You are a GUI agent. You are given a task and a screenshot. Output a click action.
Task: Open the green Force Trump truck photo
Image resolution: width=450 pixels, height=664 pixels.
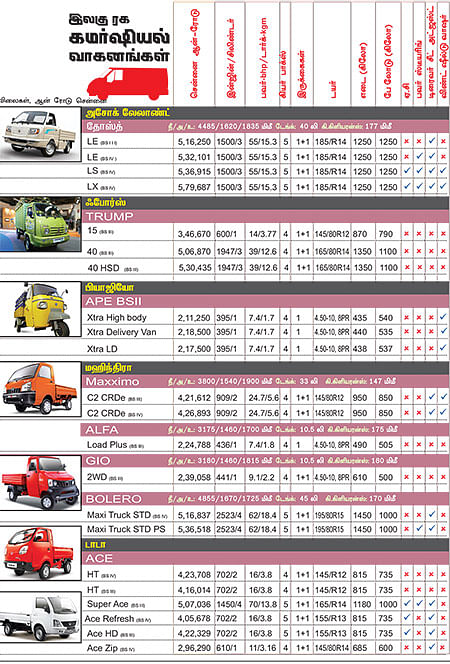coord(40,224)
